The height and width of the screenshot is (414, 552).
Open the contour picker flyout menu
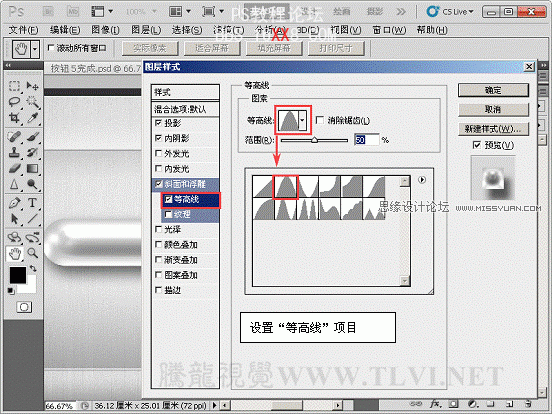tap(422, 180)
